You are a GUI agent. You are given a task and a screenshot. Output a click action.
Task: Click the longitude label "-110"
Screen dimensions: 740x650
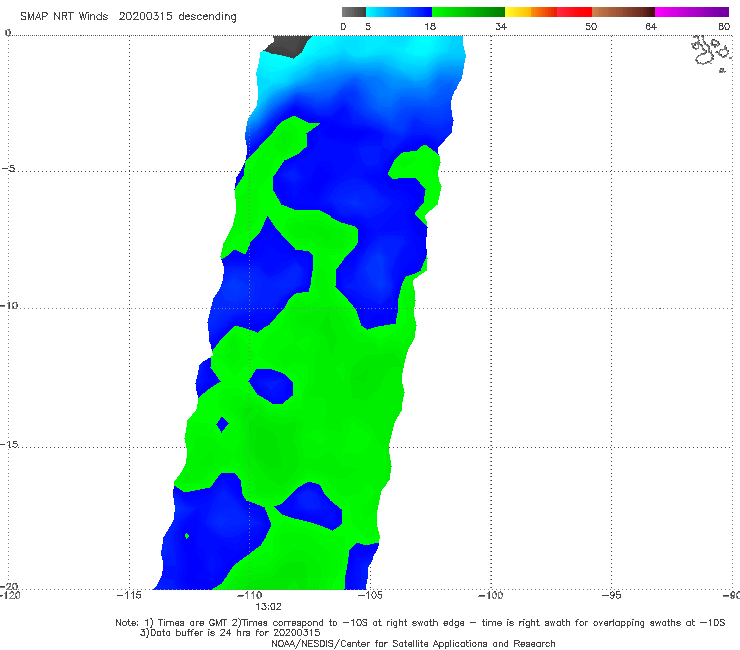[249, 595]
